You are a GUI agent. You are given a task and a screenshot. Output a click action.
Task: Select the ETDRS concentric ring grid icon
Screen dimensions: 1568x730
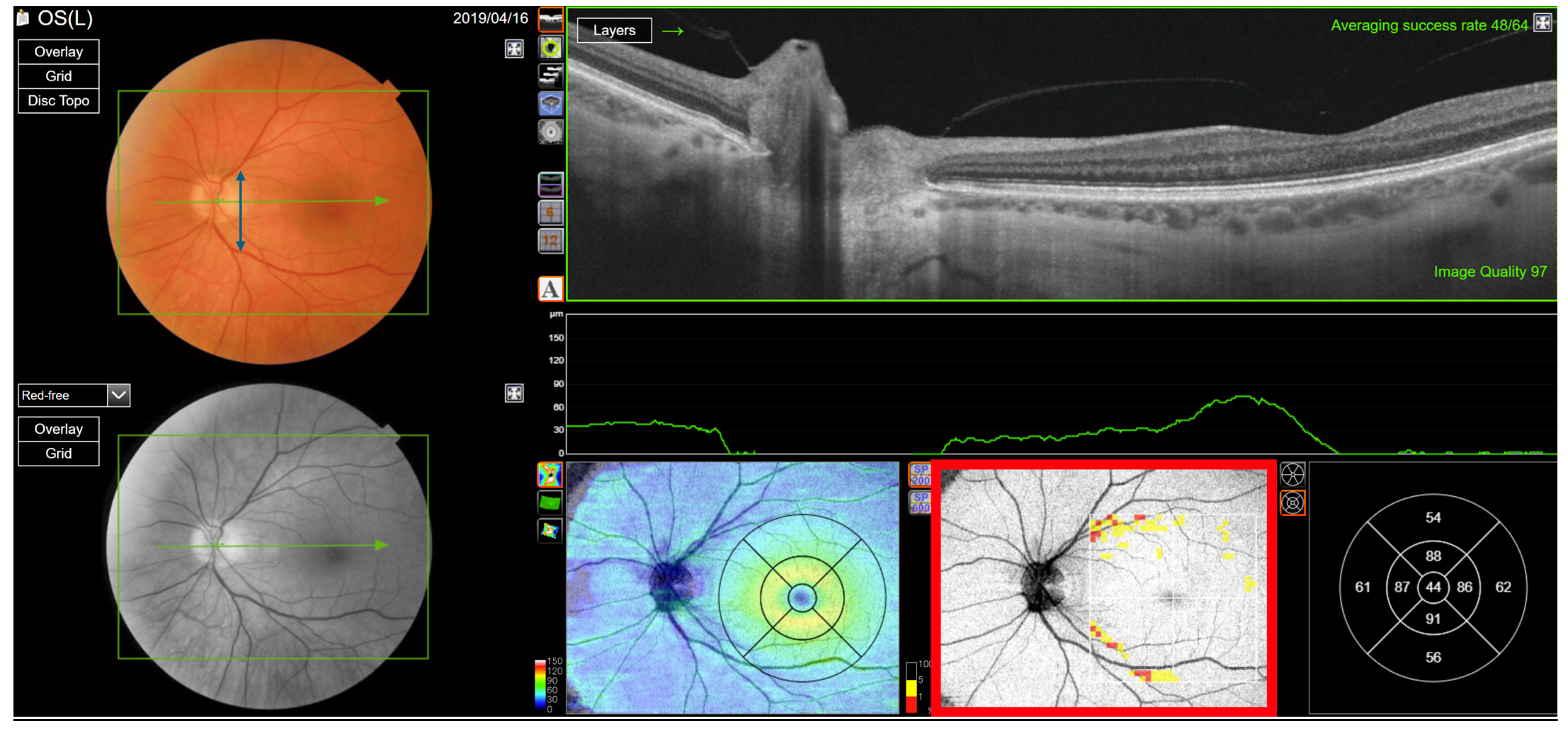tap(1292, 503)
